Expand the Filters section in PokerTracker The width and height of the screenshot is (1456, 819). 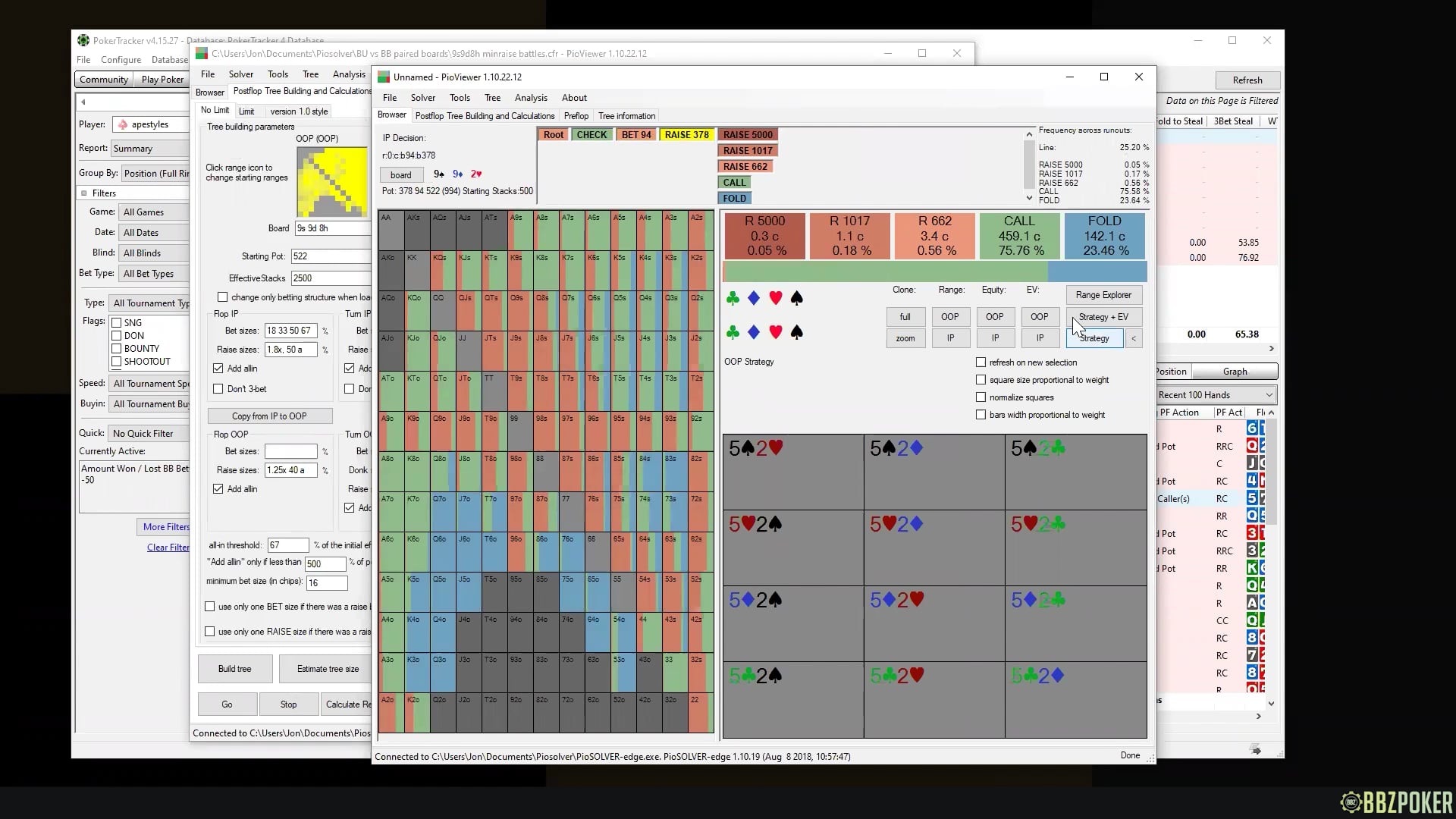[84, 193]
